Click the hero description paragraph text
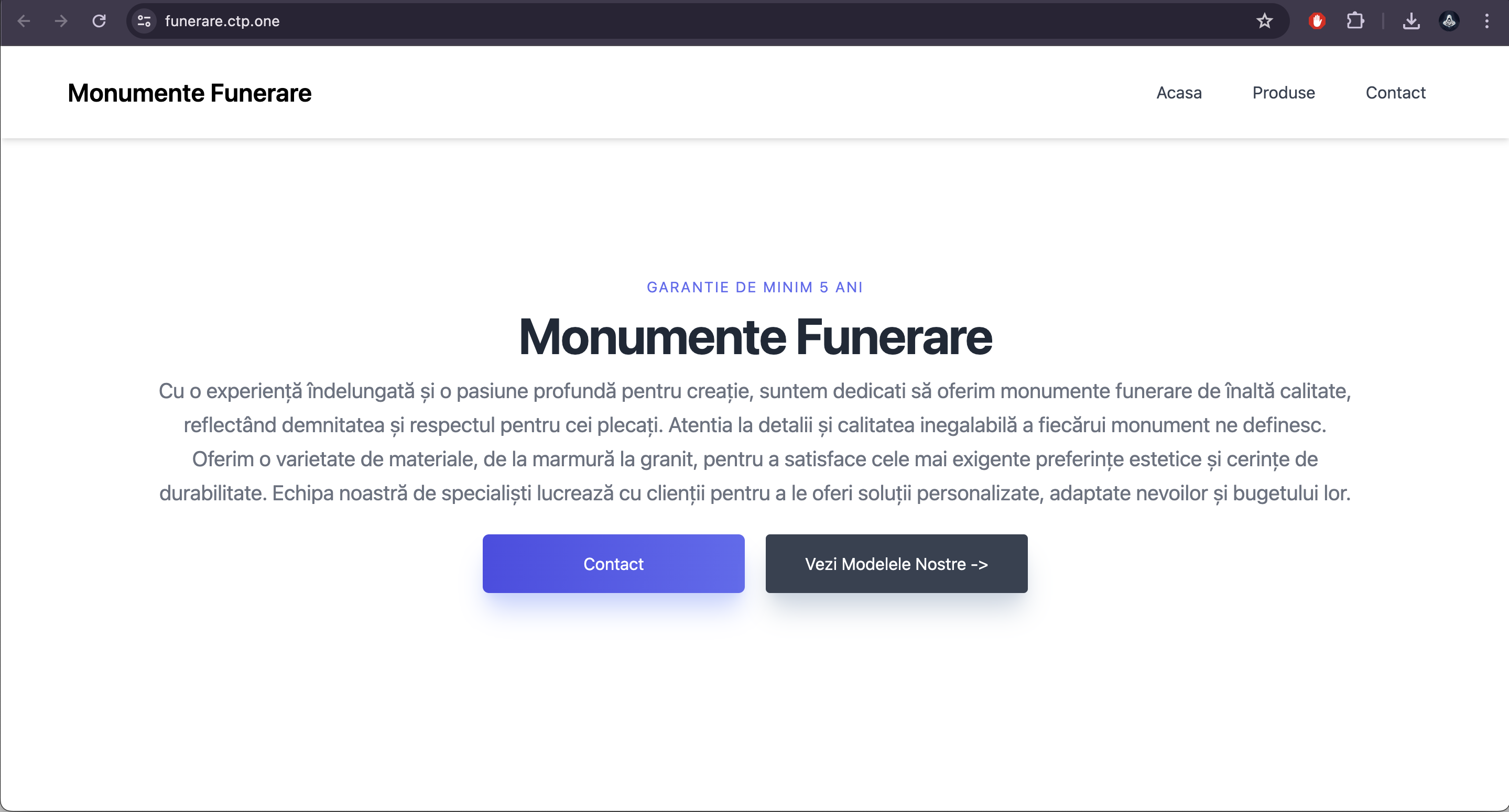The image size is (1509, 812). (x=755, y=442)
